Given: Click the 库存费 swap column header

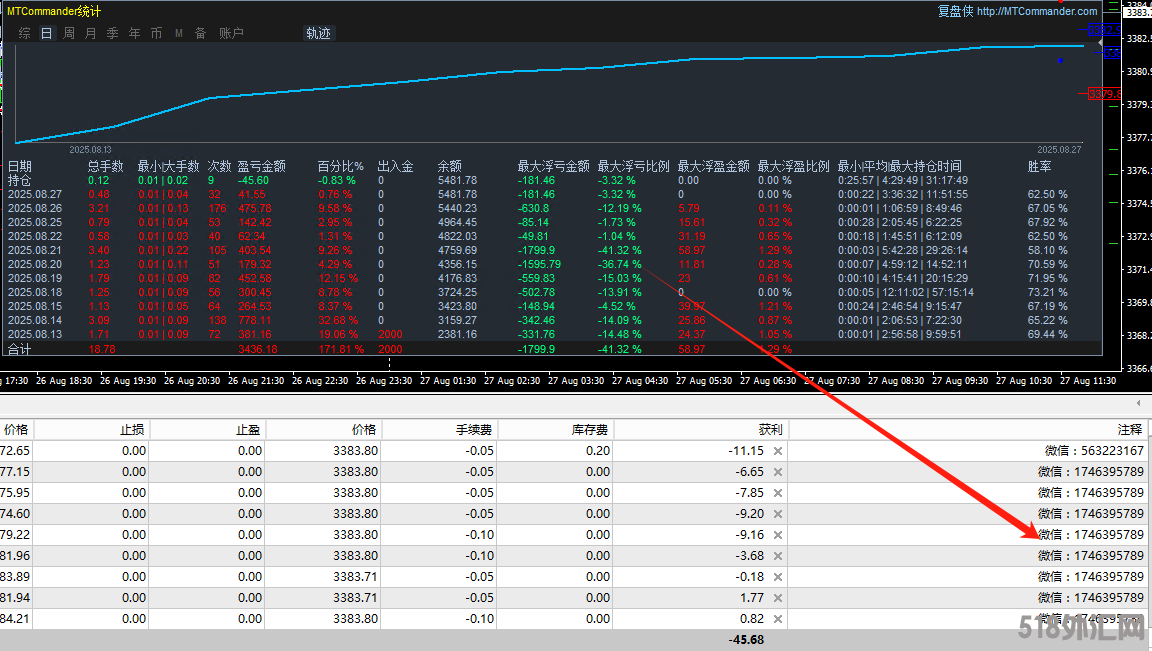Looking at the screenshot, I should pos(590,430).
